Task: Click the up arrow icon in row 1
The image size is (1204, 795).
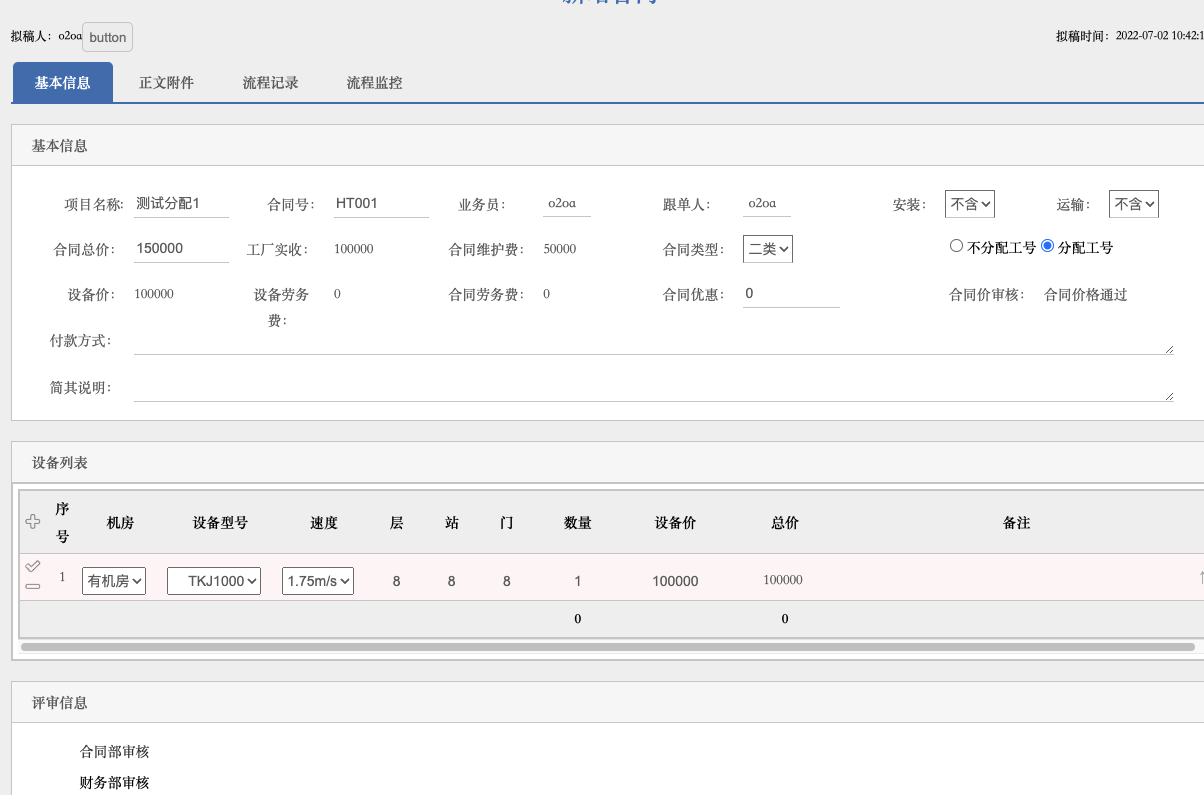Action: pos(1200,577)
